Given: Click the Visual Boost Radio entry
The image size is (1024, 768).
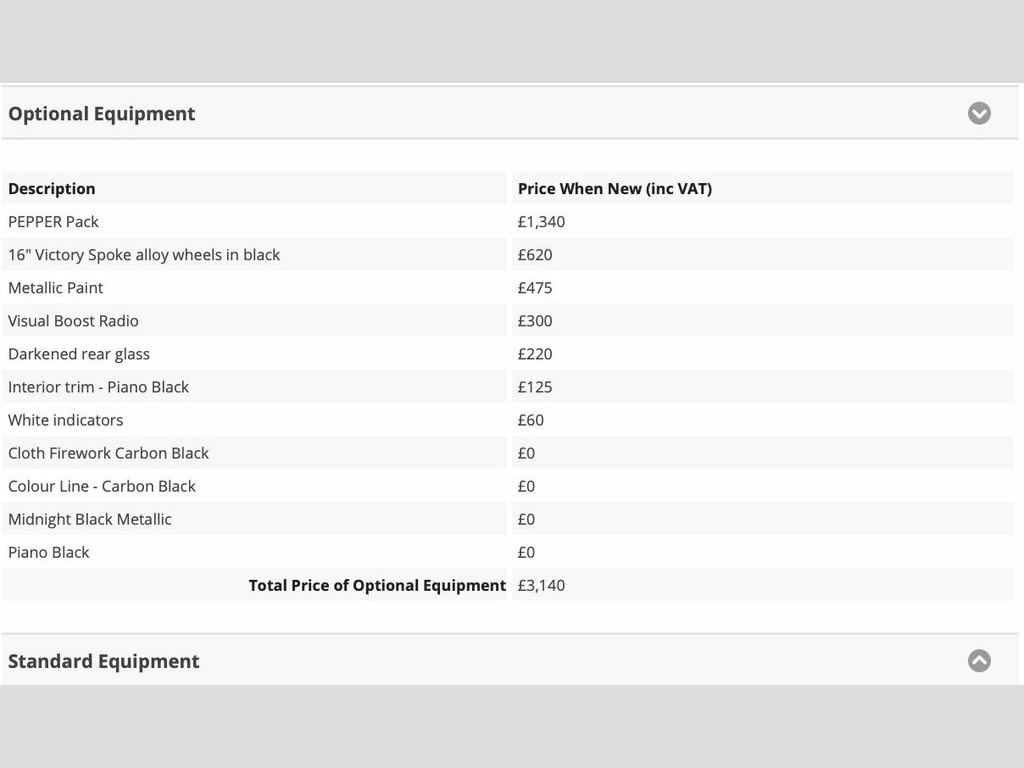Looking at the screenshot, I should (73, 321).
